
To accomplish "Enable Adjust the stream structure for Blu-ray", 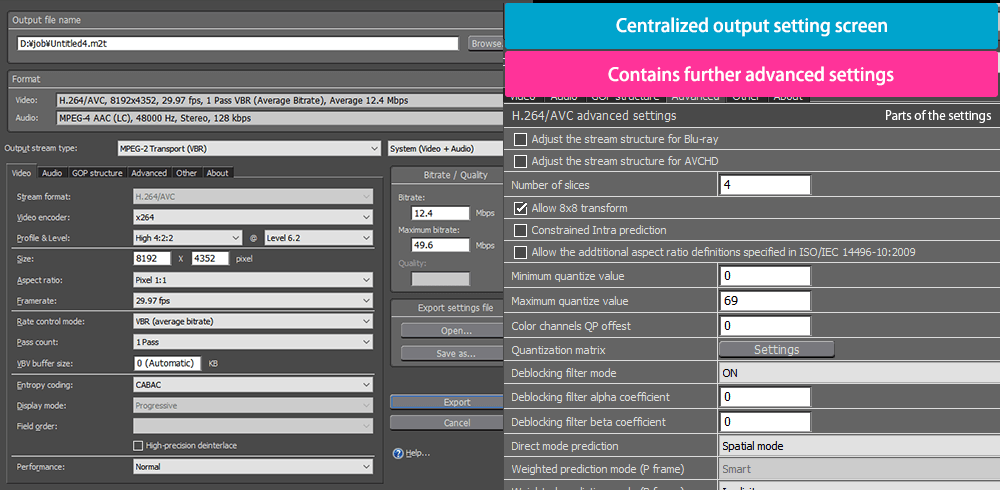I will tap(520, 139).
